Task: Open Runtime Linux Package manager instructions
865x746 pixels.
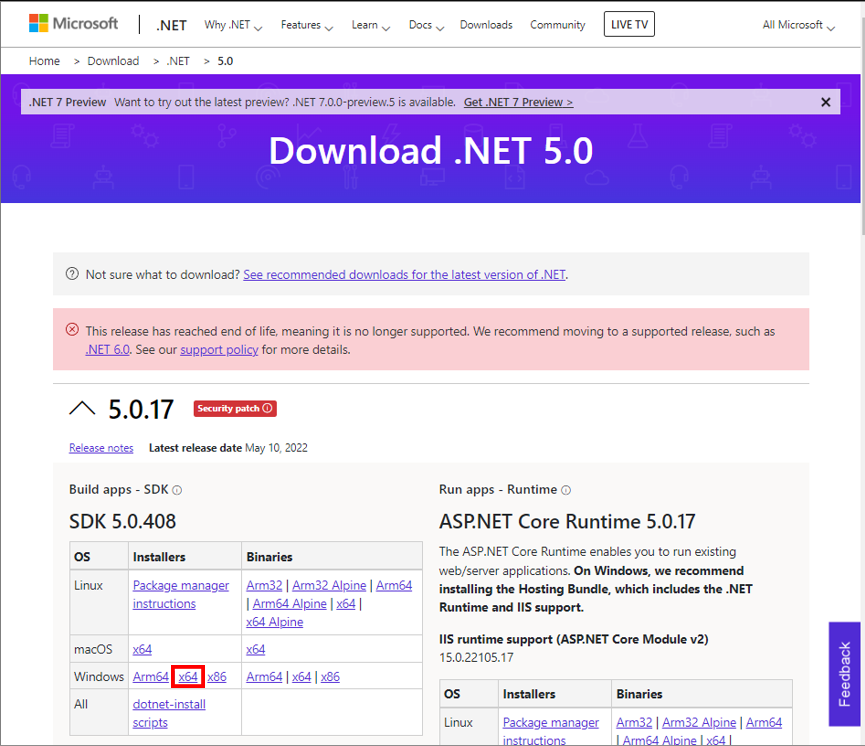Action: [x=551, y=731]
